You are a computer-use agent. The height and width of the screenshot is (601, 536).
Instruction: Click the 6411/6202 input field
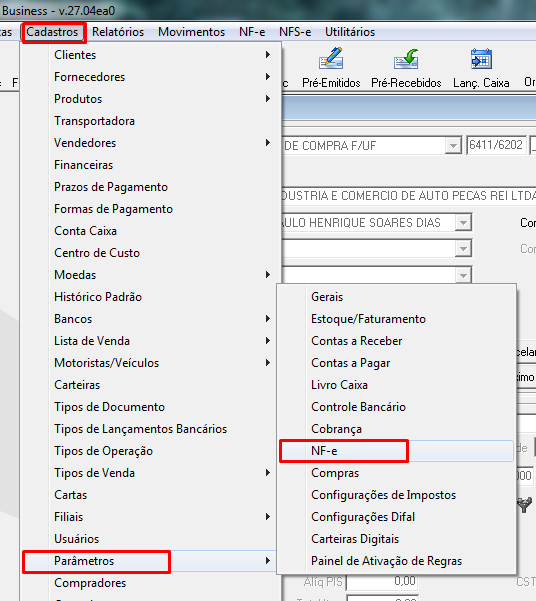pos(496,145)
